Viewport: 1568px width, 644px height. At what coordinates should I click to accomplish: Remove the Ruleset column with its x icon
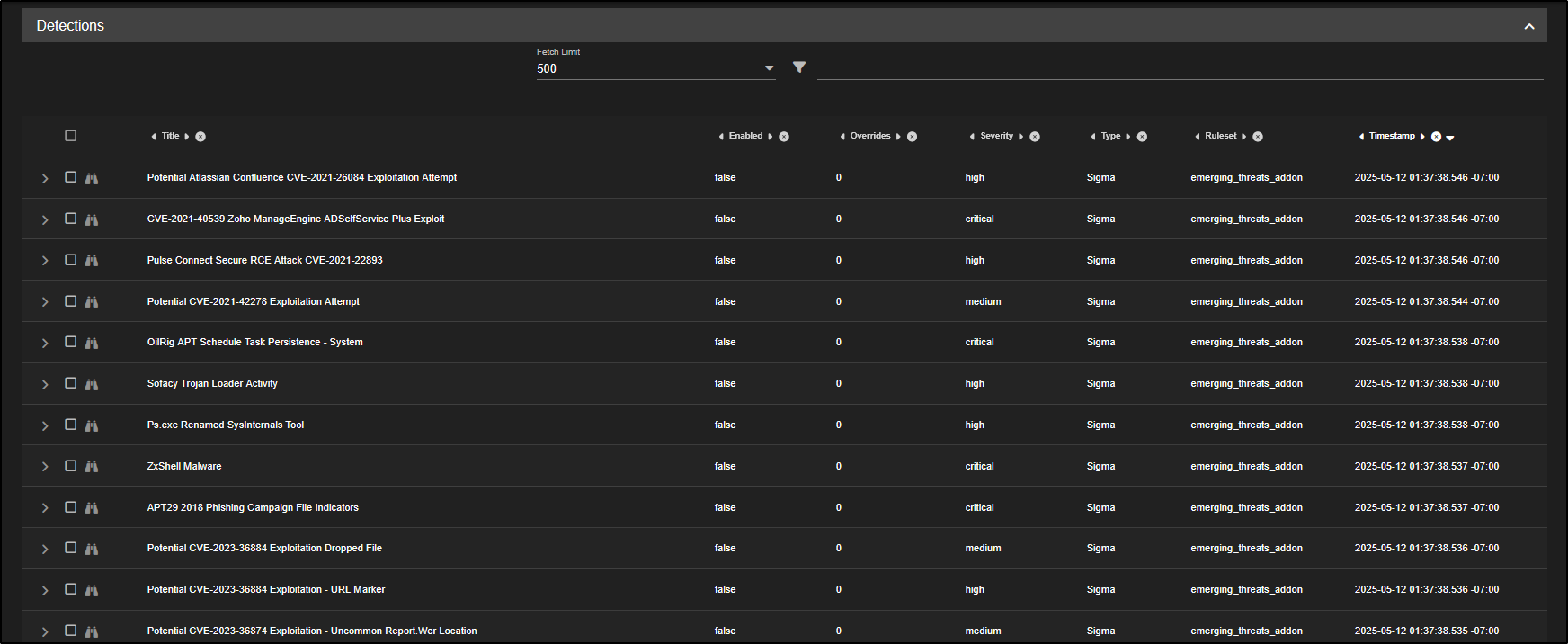tap(1258, 137)
